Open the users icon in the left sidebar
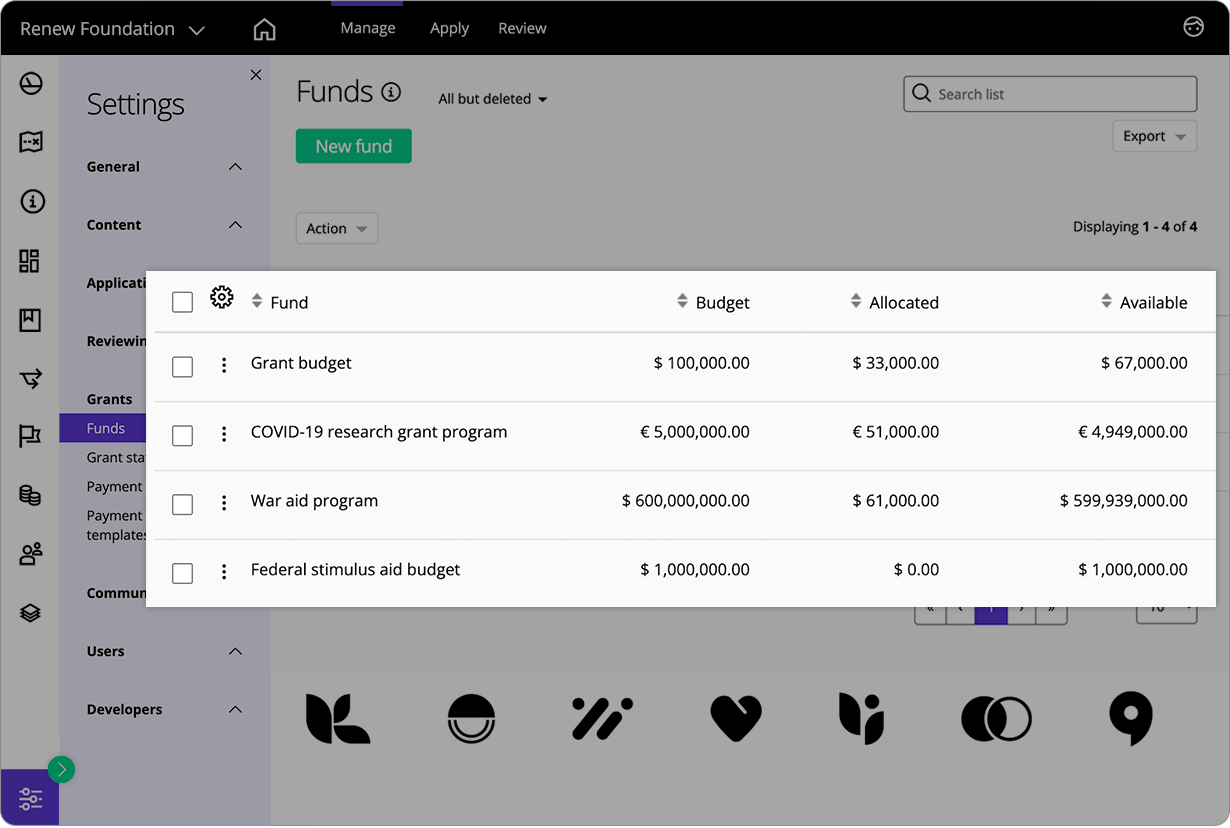 point(31,553)
